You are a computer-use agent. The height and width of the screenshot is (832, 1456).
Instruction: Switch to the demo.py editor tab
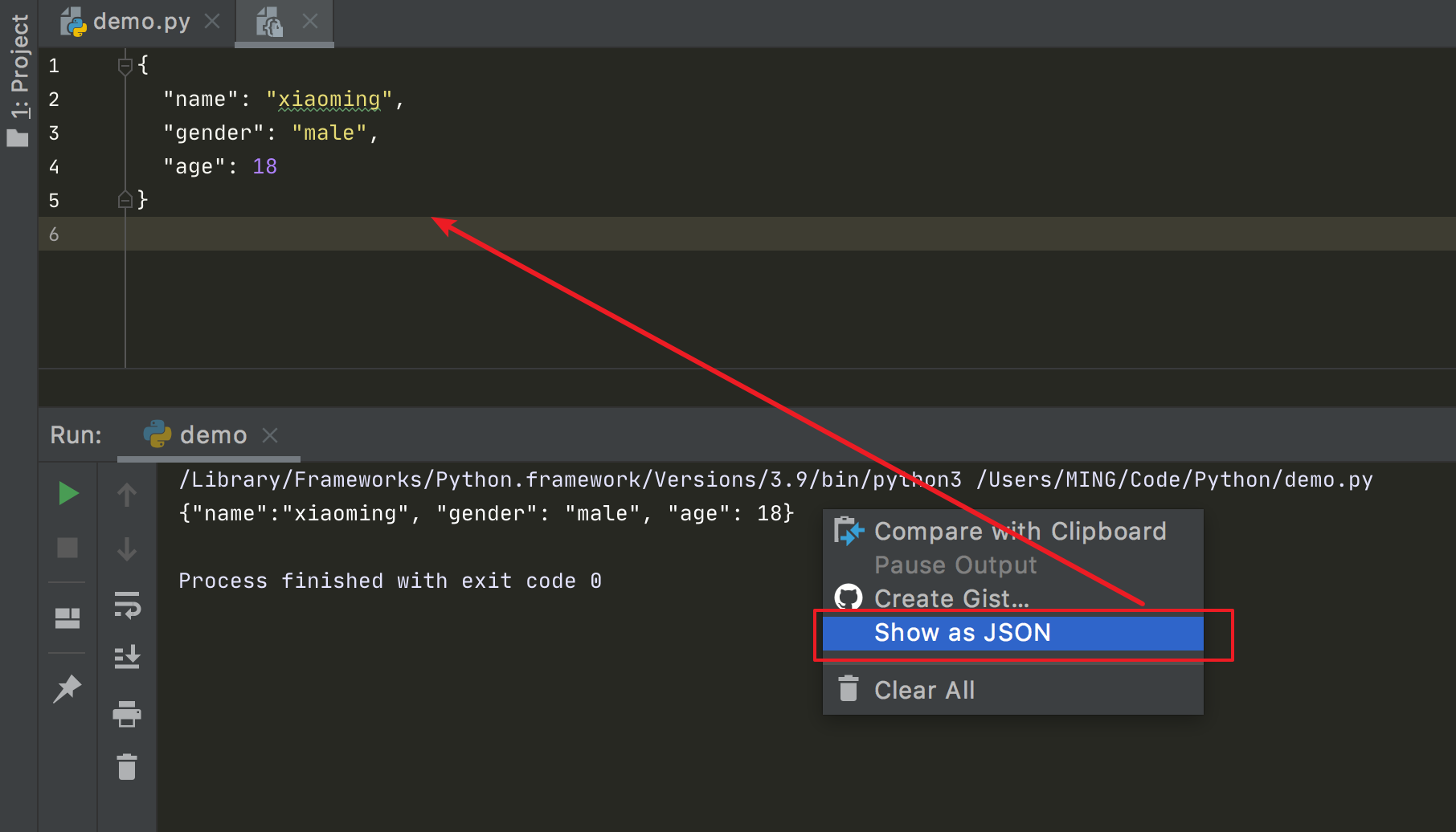[x=141, y=22]
